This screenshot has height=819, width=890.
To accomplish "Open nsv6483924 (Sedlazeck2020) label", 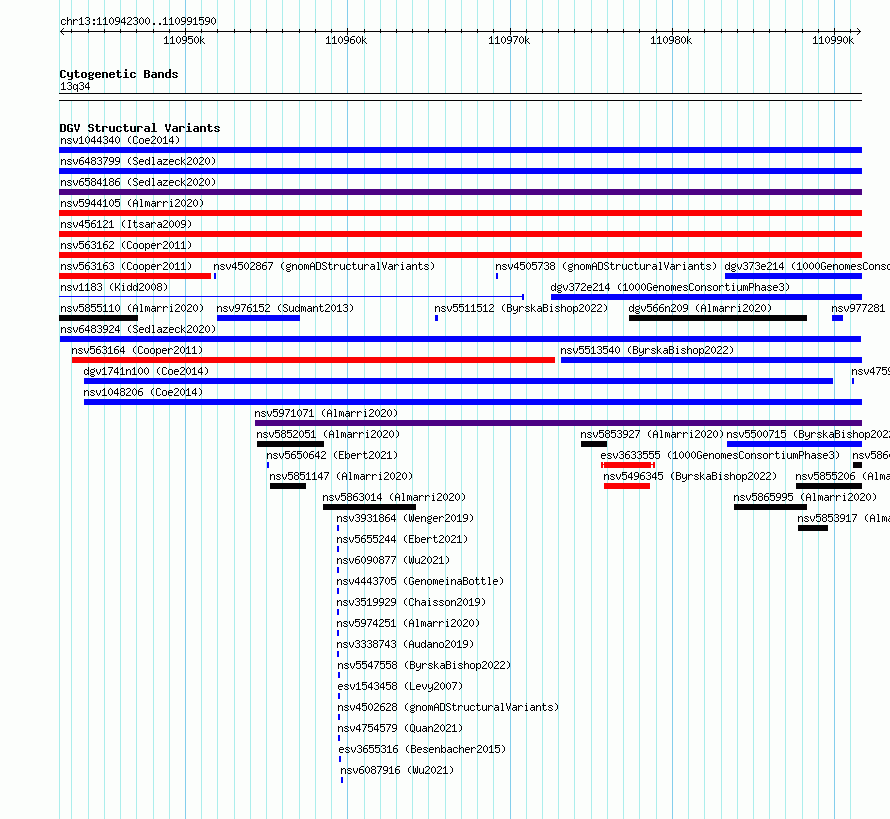I will 138,329.
